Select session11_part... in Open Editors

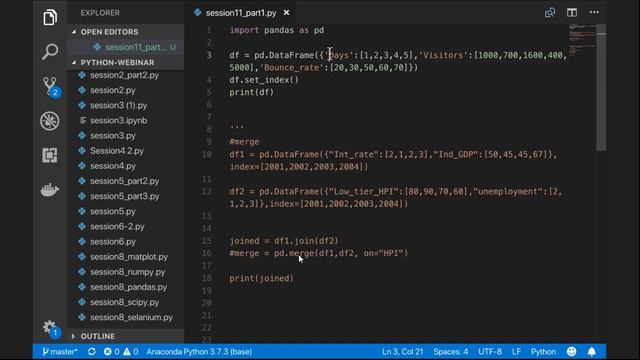click(126, 47)
